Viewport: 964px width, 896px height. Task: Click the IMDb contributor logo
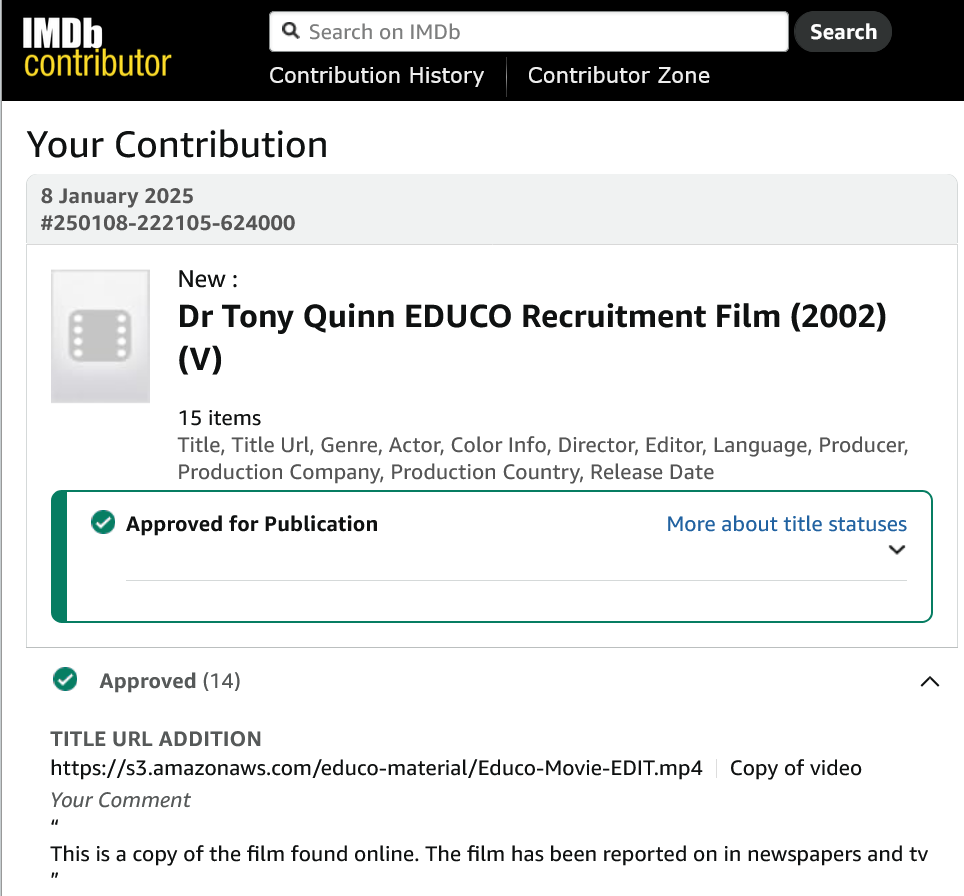pos(97,49)
